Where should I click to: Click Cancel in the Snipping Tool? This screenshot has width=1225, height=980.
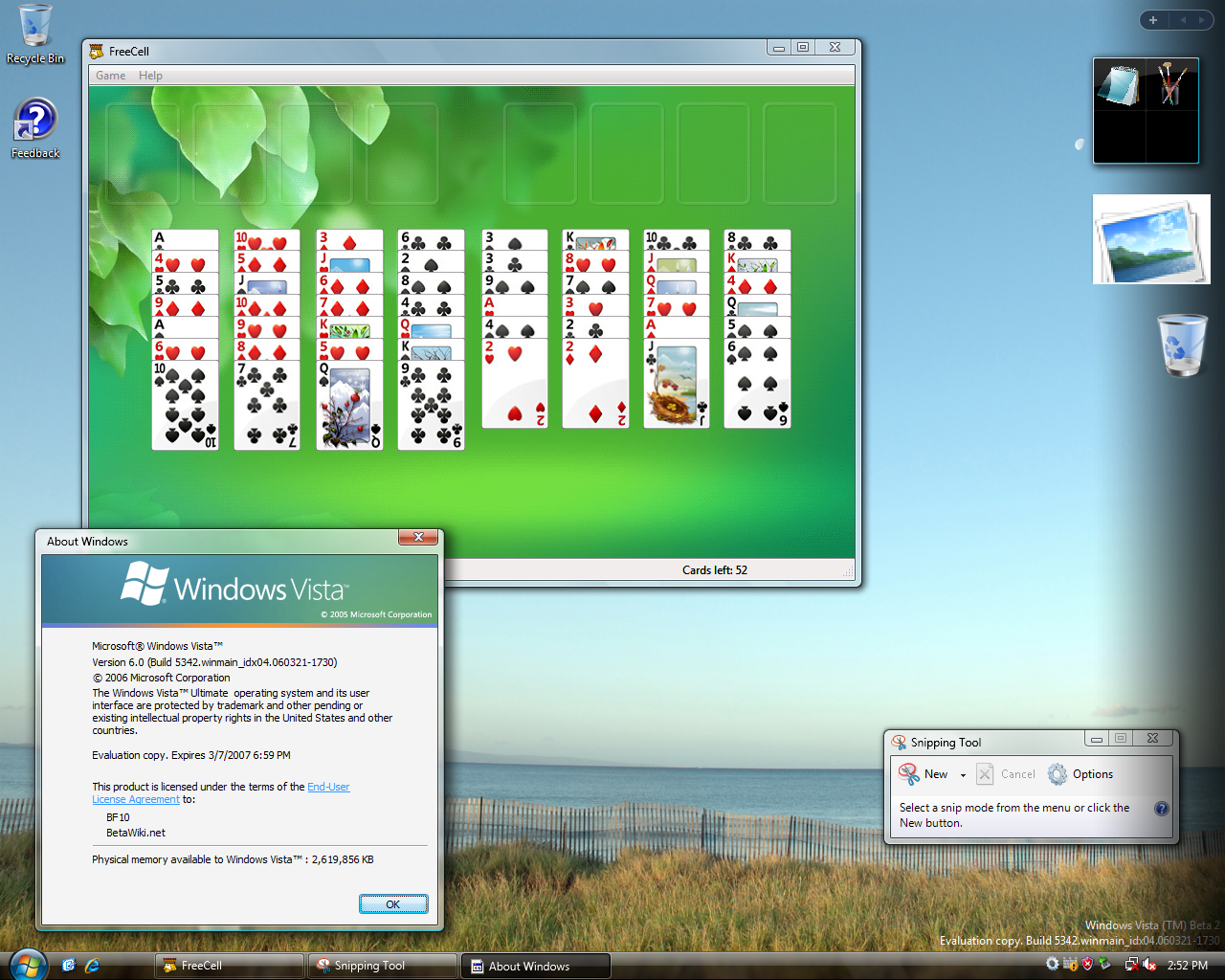pos(1006,774)
